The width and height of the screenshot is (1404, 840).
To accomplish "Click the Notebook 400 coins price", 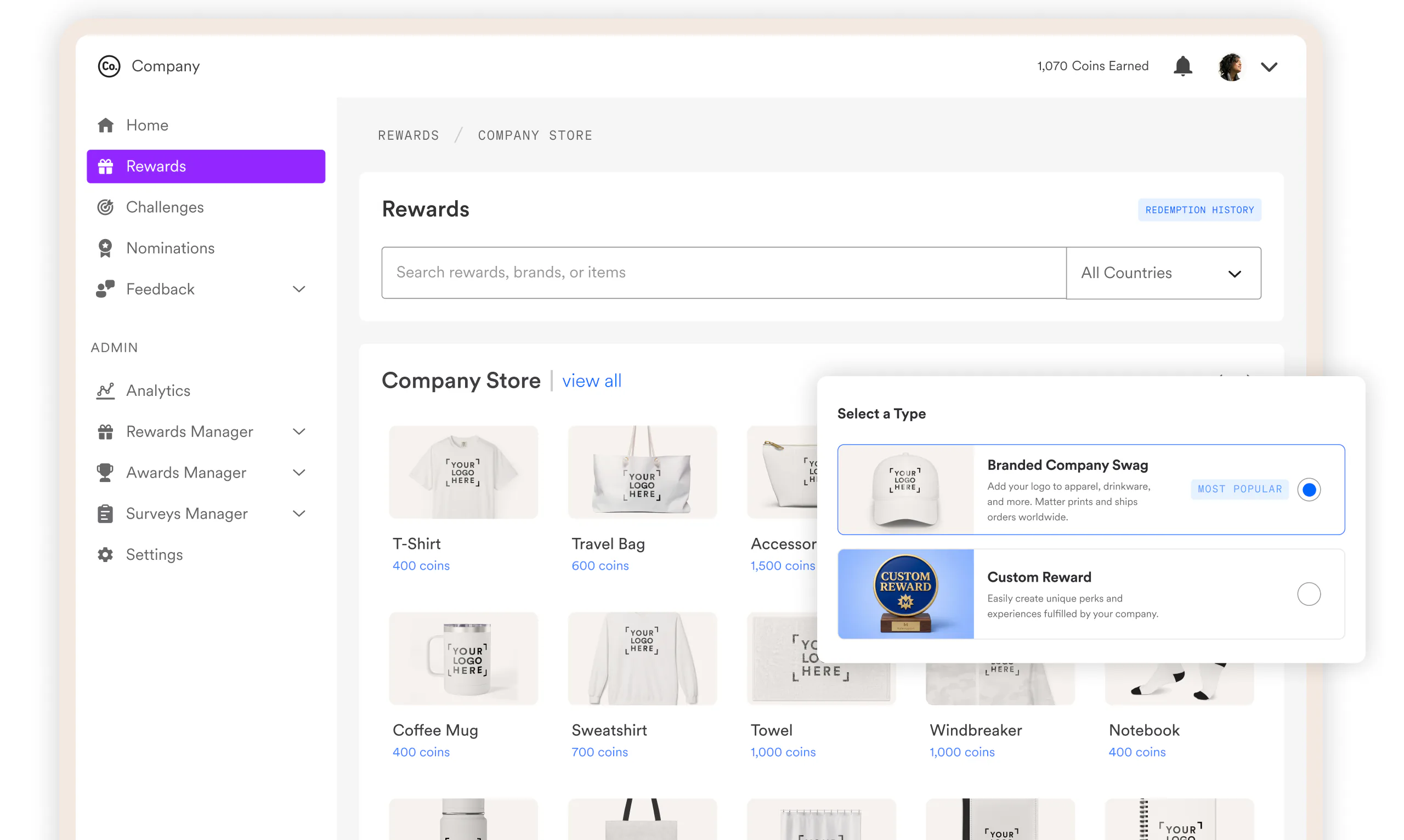I will pyautogui.click(x=1137, y=752).
